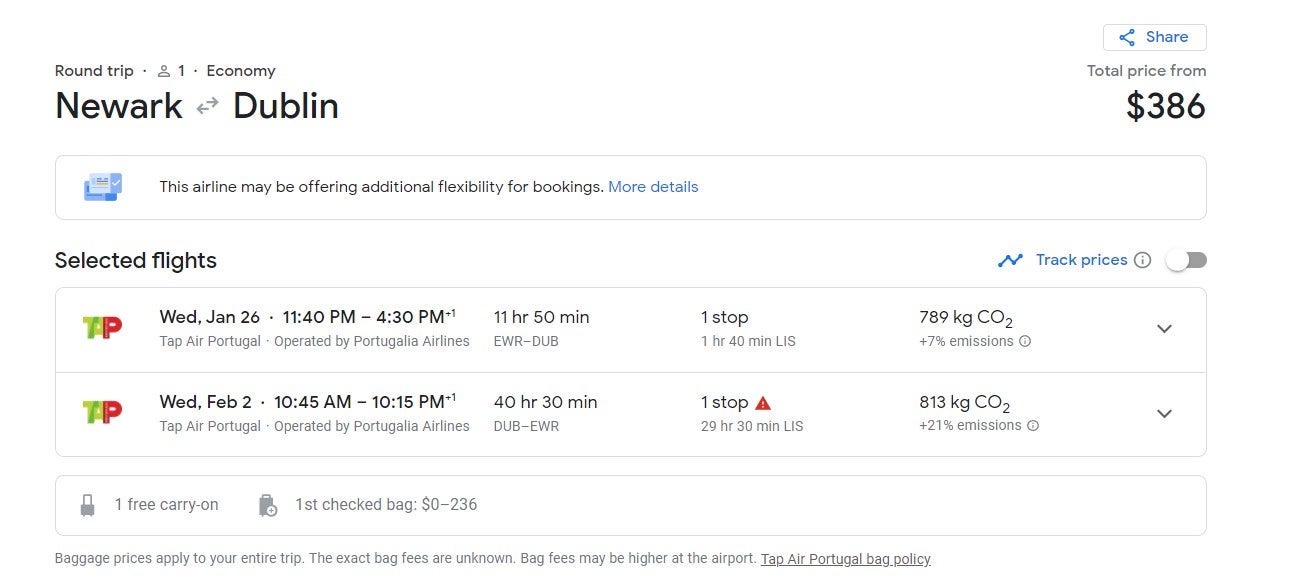
Task: Click the Share icon in the button
Action: pos(1127,37)
